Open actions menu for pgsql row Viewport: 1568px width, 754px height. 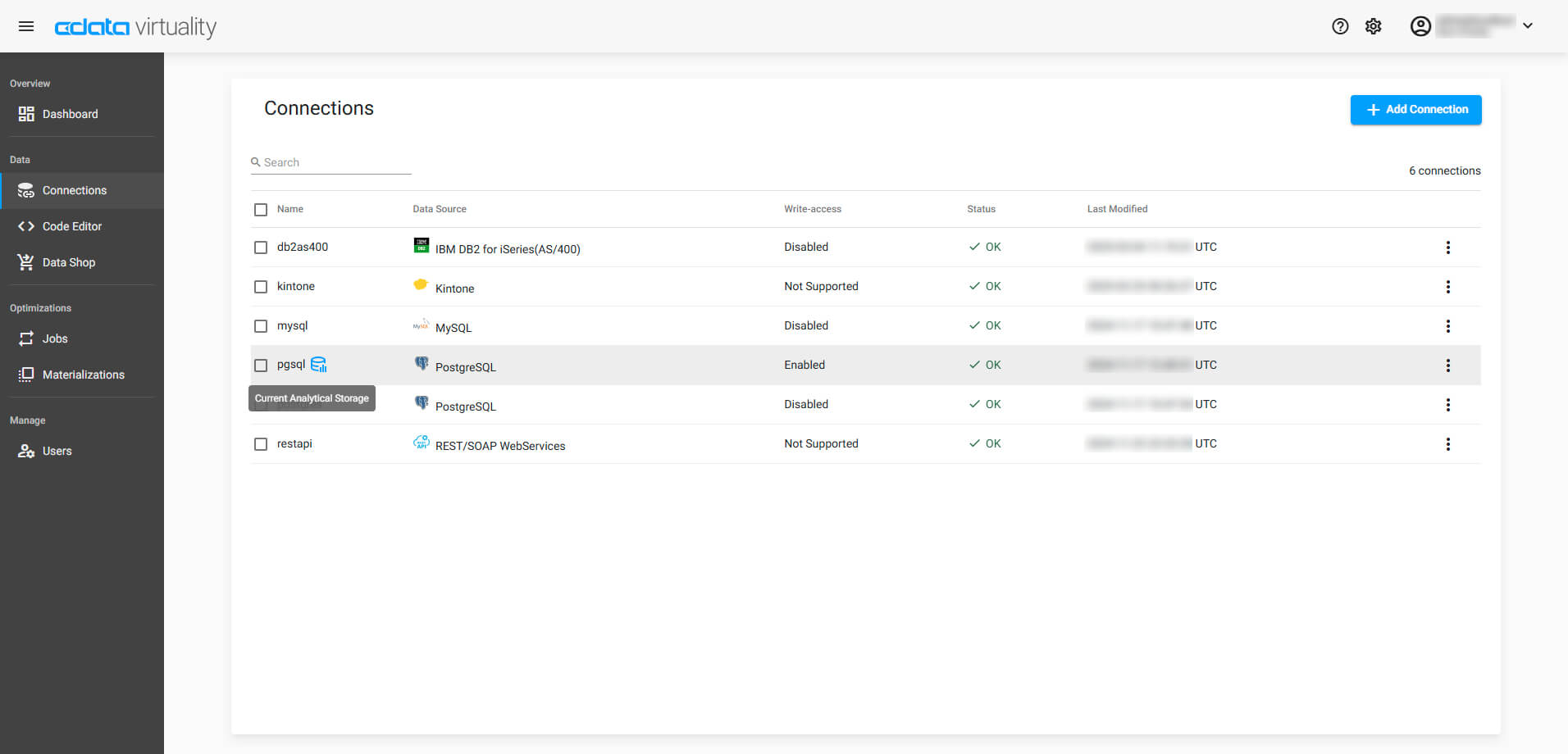click(x=1448, y=366)
